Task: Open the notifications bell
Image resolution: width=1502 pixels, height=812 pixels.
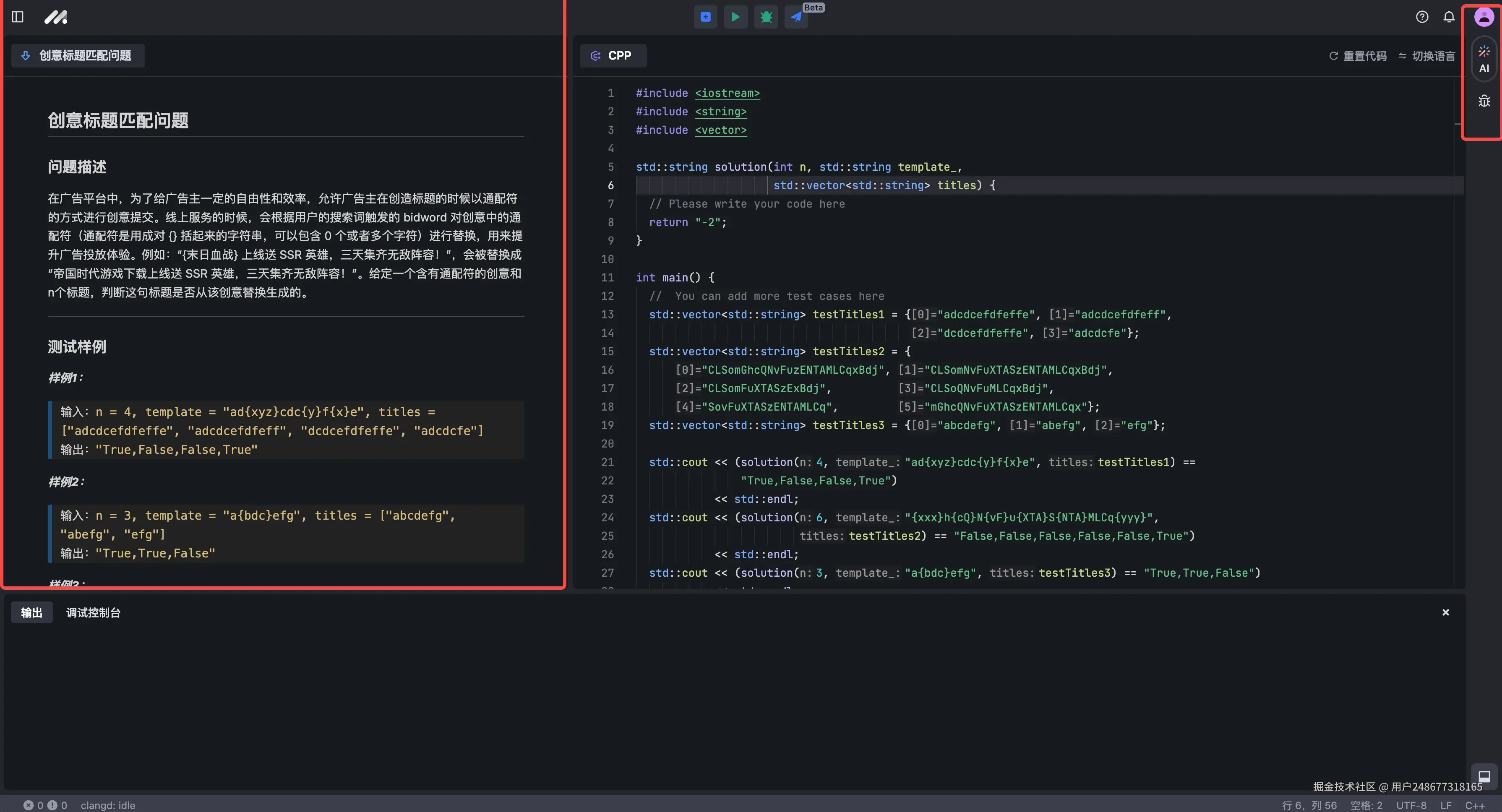Action: tap(1449, 17)
